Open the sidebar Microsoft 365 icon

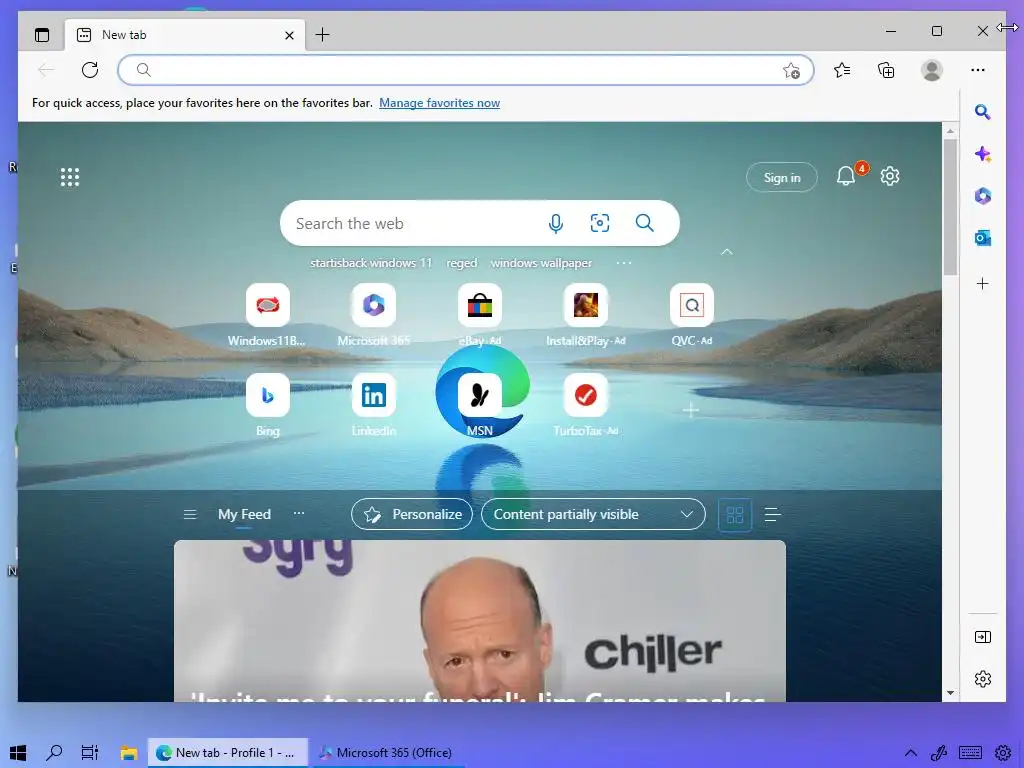(x=982, y=196)
